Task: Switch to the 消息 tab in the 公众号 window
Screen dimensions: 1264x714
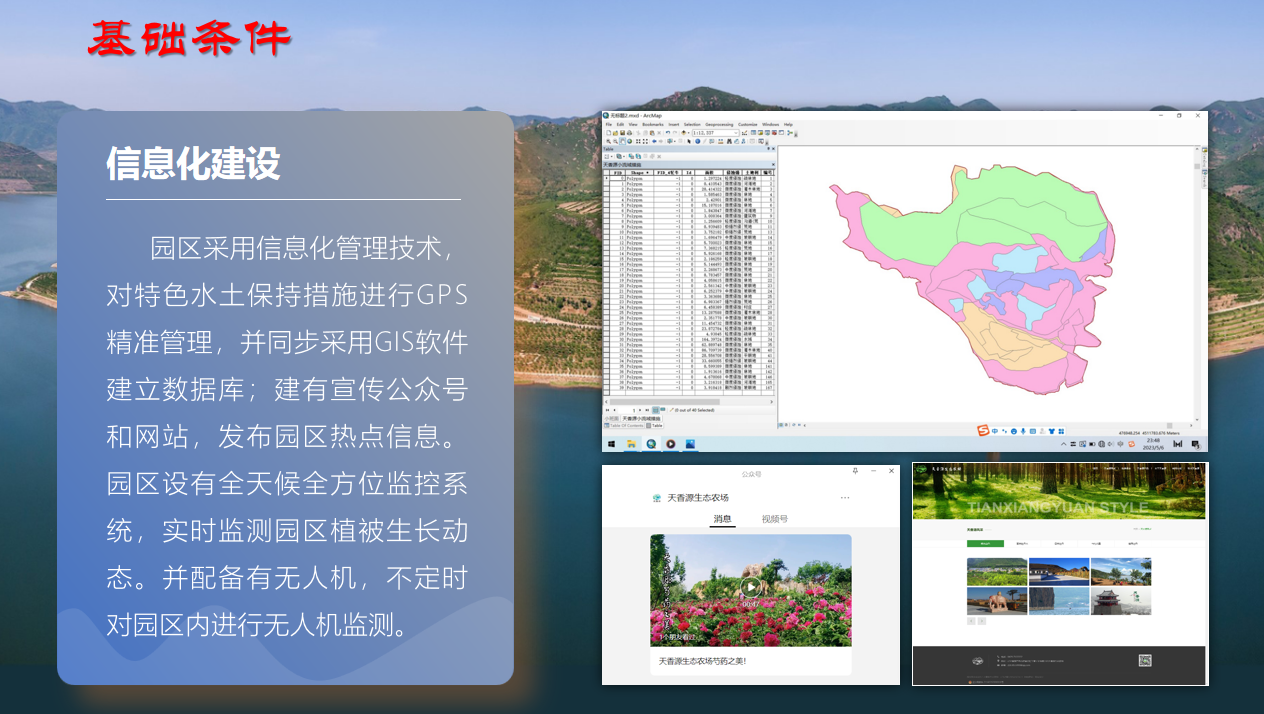Action: point(722,519)
